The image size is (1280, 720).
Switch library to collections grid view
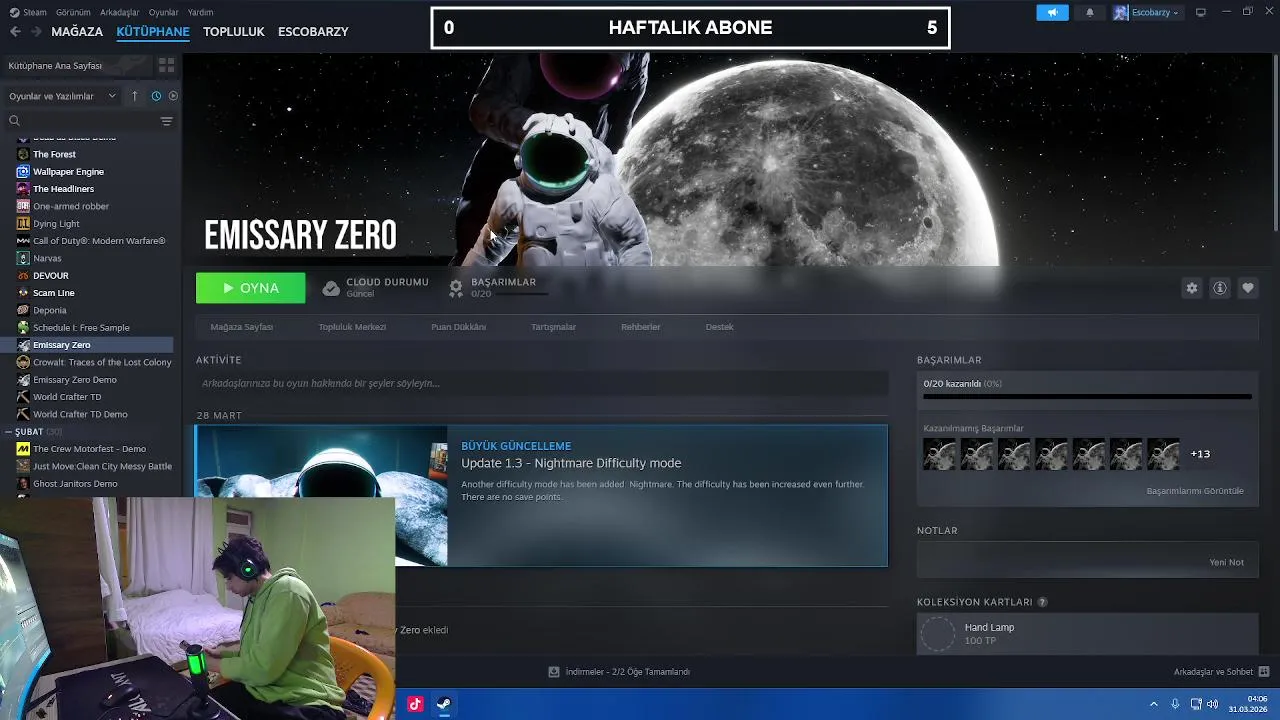click(166, 65)
